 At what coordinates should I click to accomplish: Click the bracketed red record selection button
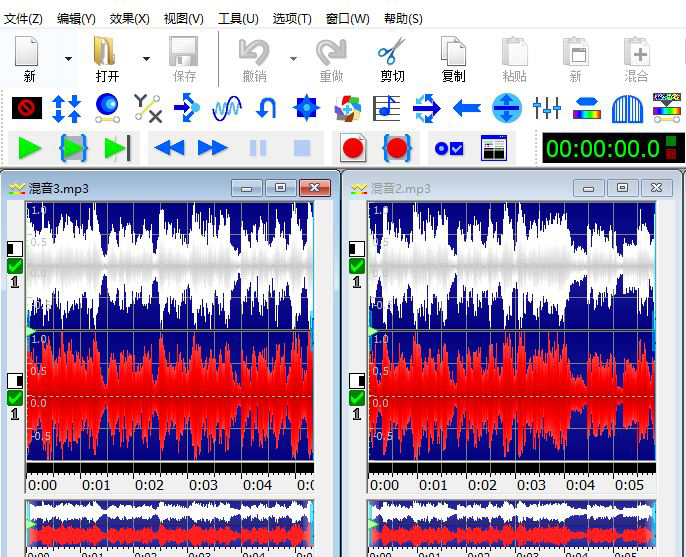click(x=397, y=148)
